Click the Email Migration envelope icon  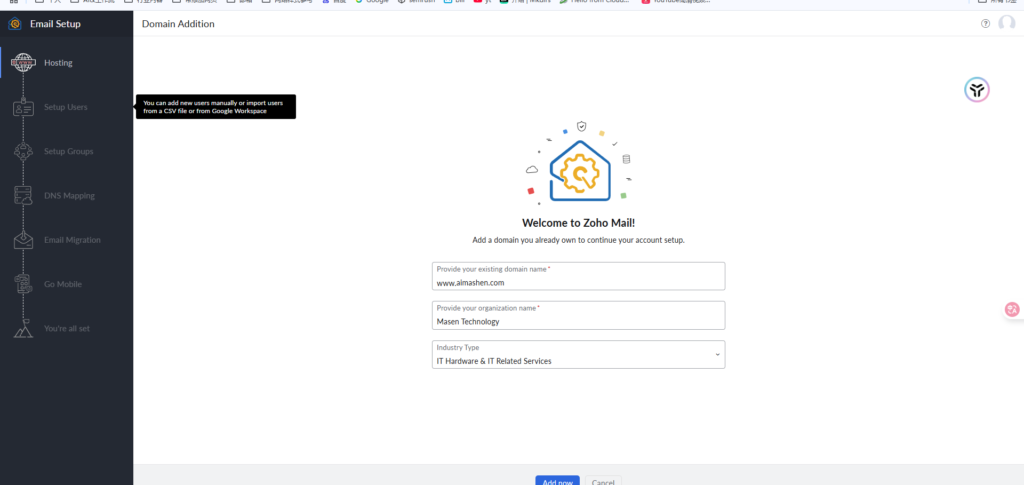click(x=24, y=240)
